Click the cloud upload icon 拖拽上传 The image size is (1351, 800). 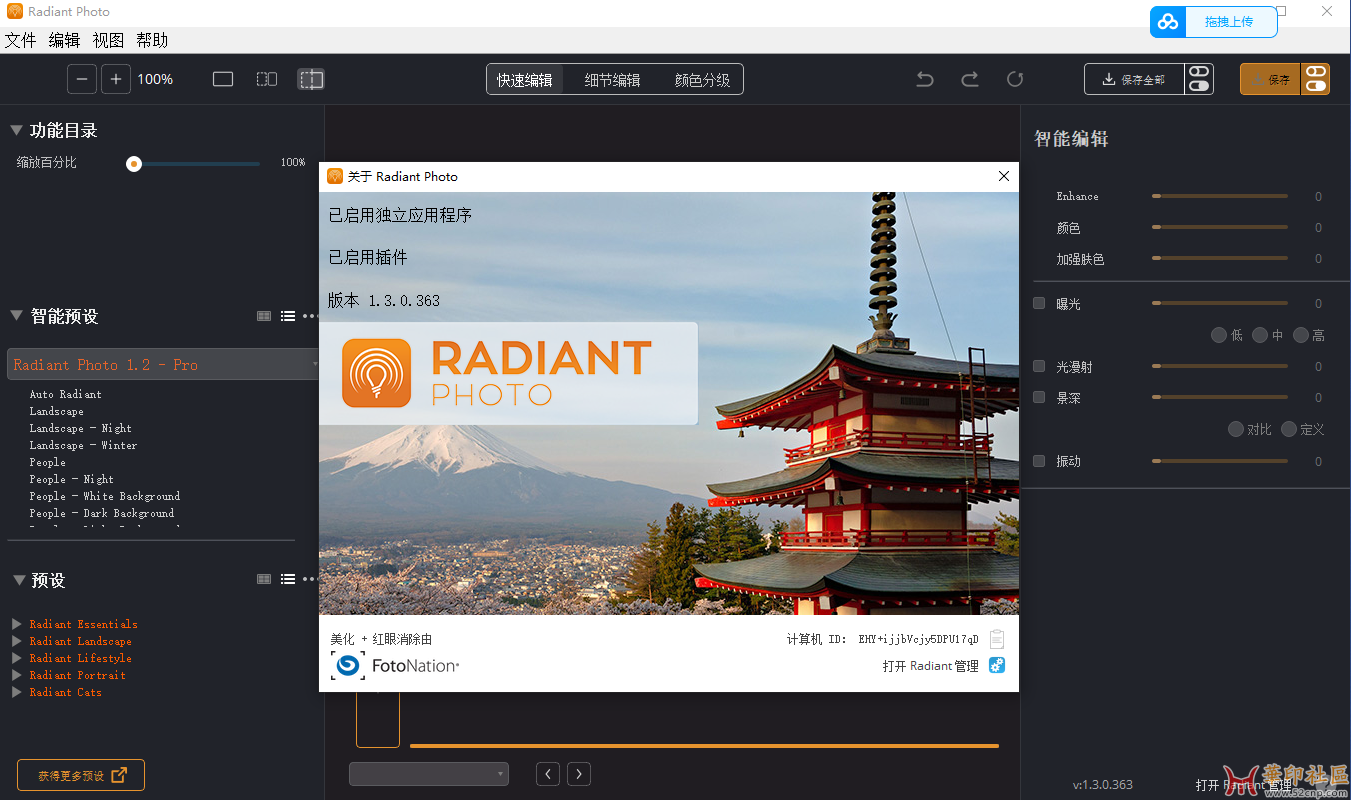pyautogui.click(x=1168, y=22)
